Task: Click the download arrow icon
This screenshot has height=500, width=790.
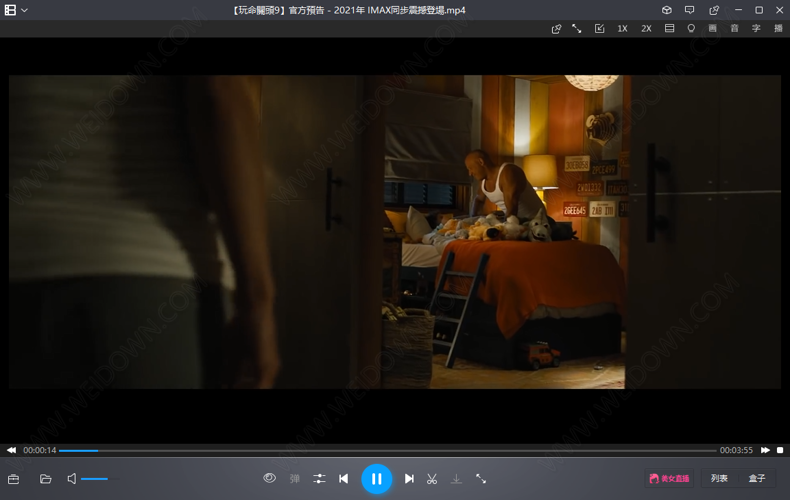Action: pyautogui.click(x=456, y=479)
